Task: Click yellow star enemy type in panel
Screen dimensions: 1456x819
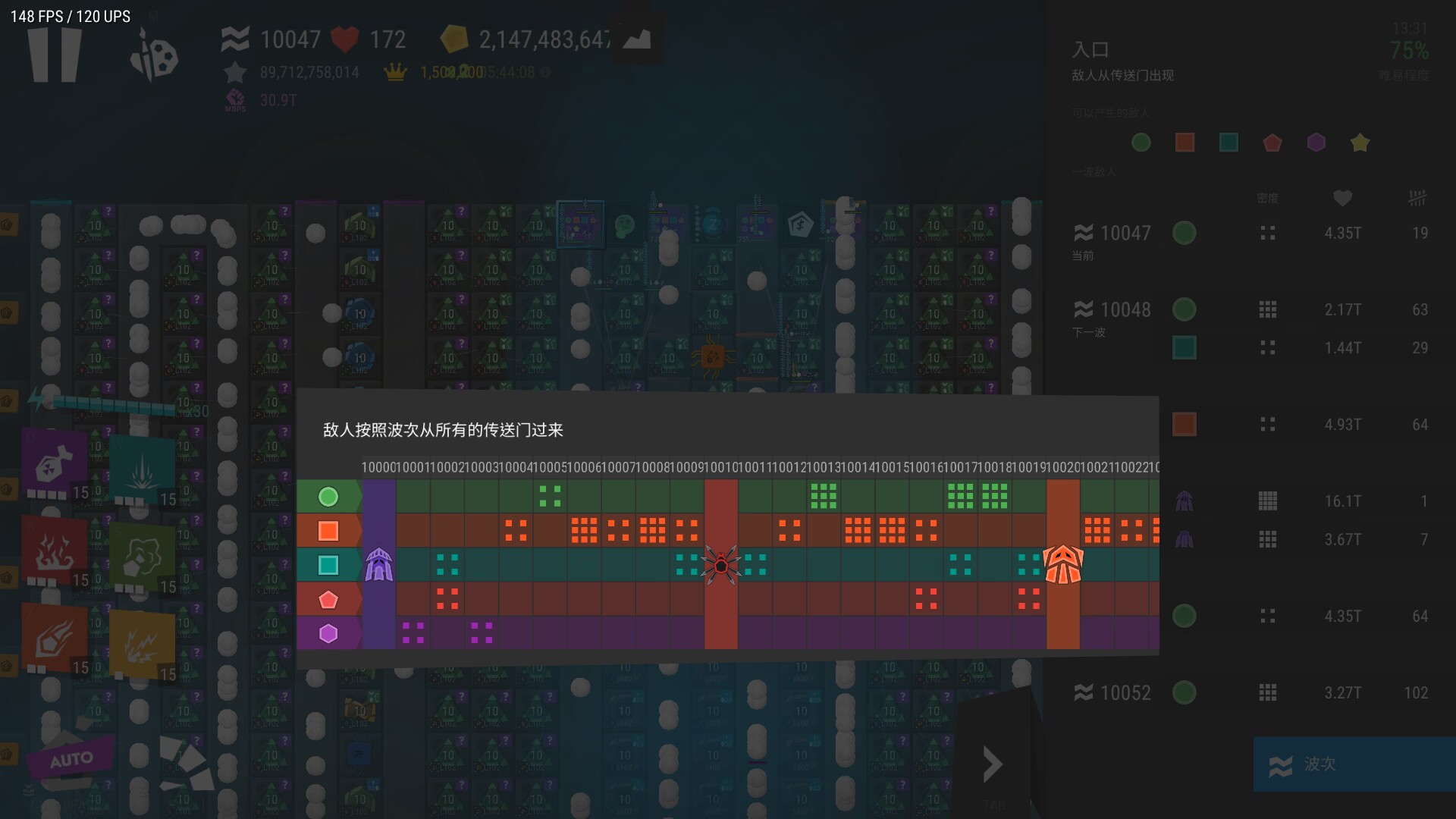Action: pos(1360,143)
